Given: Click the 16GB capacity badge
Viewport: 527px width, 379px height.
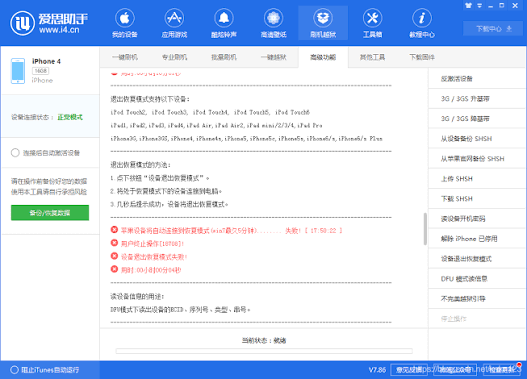Looking at the screenshot, I should point(41,71).
